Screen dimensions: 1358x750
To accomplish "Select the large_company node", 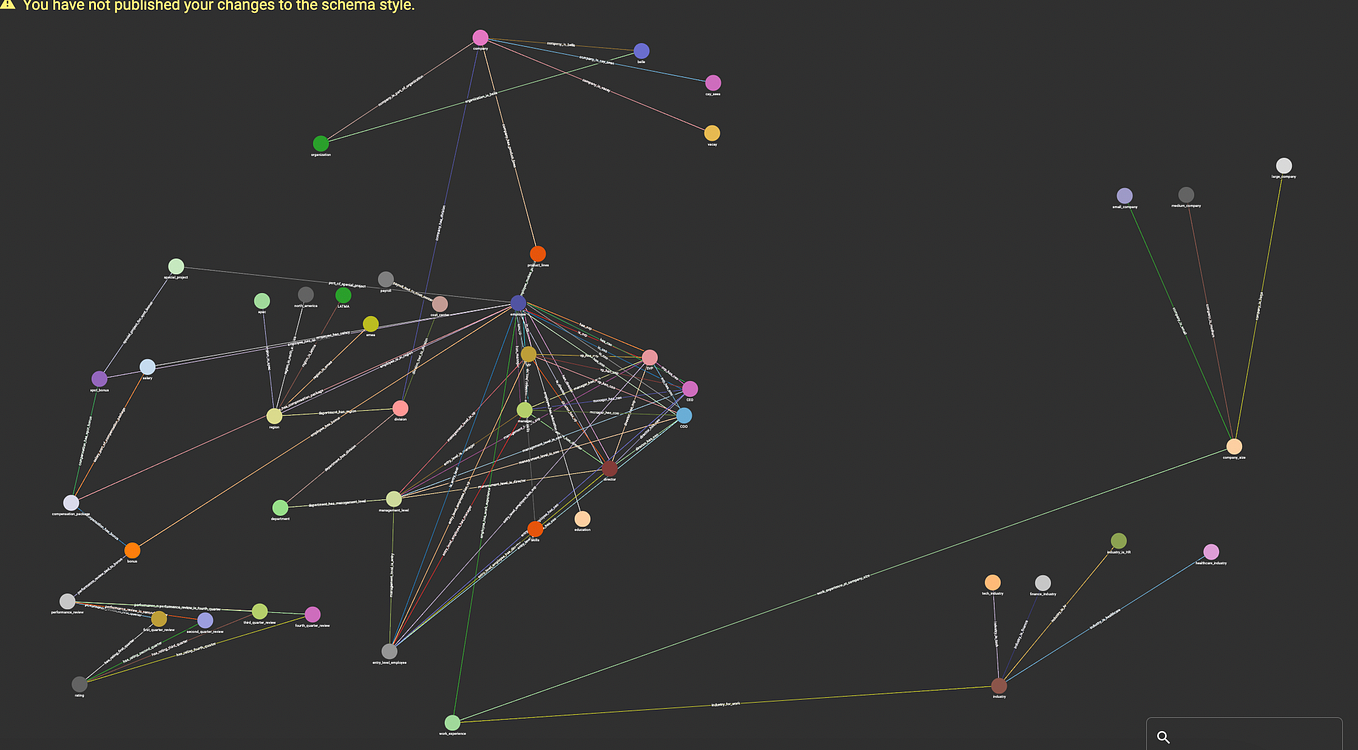I will coord(1284,164).
